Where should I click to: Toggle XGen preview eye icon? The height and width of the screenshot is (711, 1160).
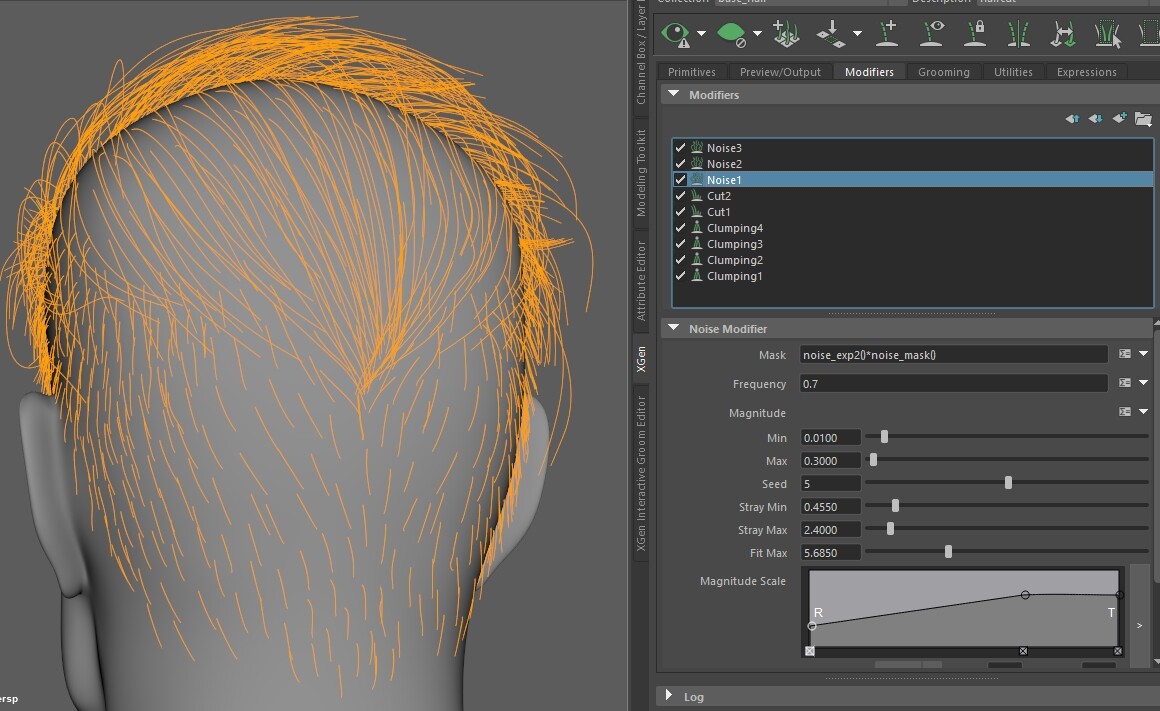(675, 35)
